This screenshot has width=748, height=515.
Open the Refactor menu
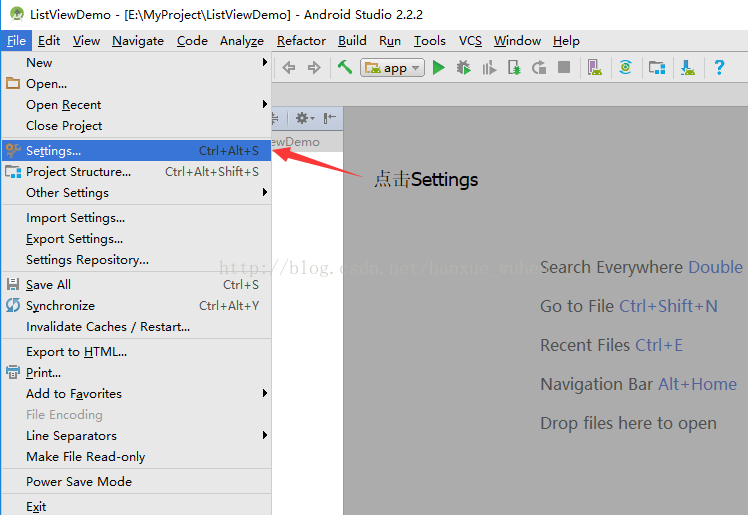click(301, 41)
